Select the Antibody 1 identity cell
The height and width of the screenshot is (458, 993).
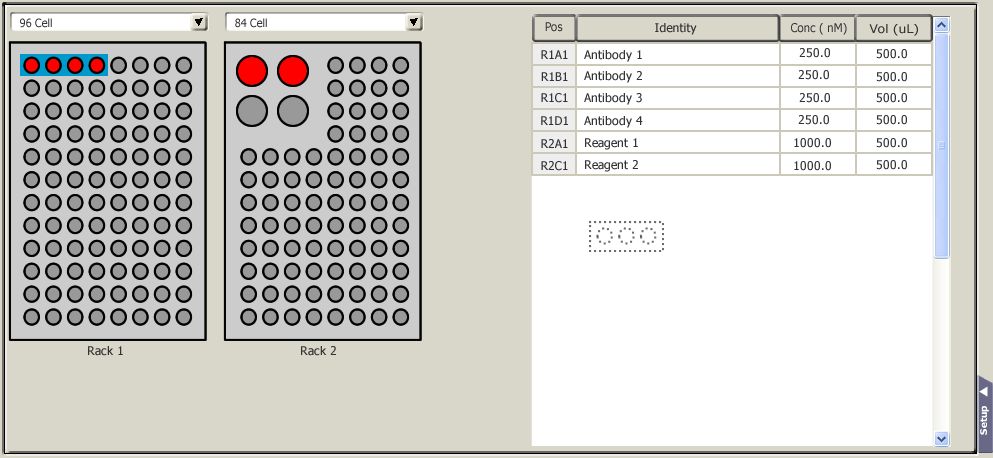pos(677,54)
